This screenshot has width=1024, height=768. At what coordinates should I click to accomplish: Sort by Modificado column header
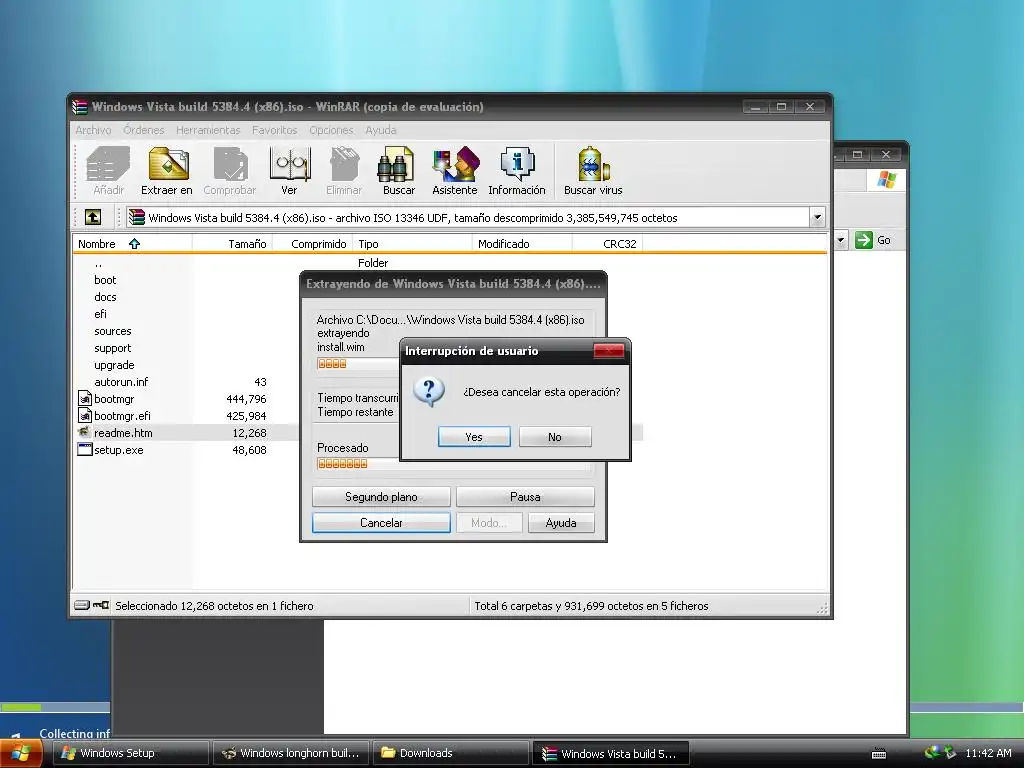[x=522, y=244]
